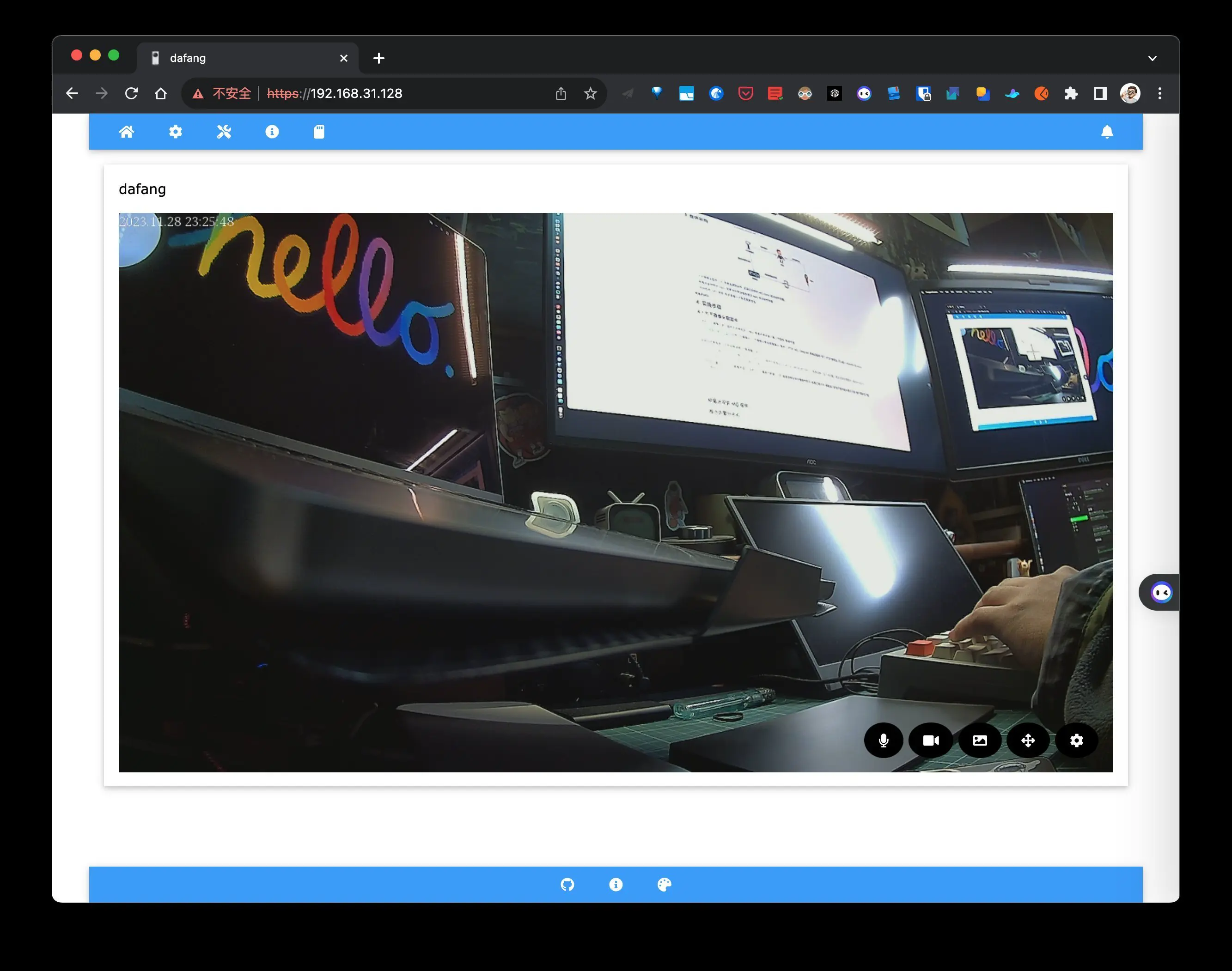
Task: Bookmark page with star icon
Action: point(590,93)
